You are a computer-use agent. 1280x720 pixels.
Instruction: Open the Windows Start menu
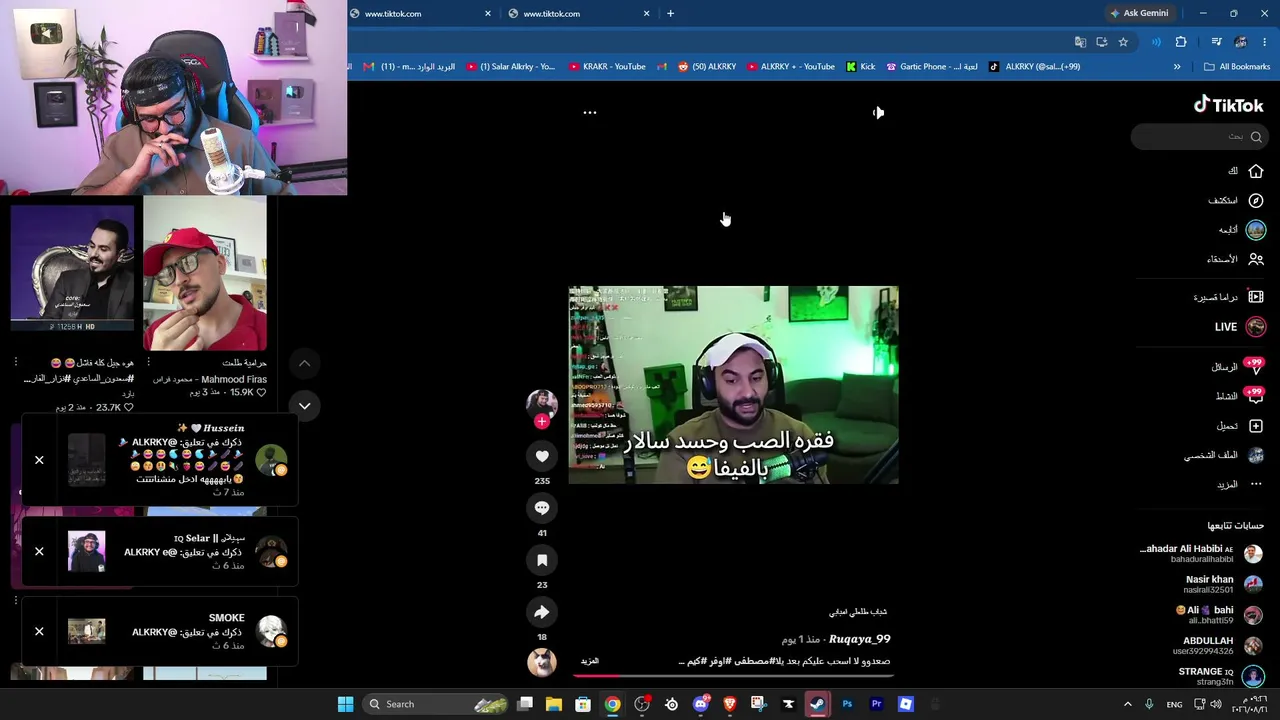point(345,704)
